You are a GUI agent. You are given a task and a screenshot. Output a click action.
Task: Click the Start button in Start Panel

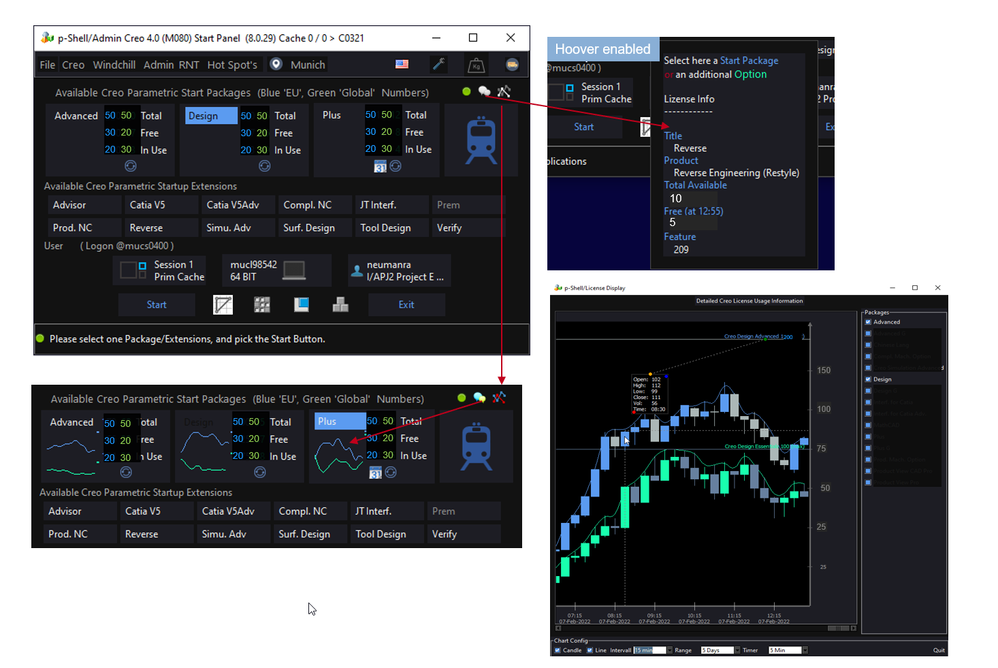click(157, 305)
